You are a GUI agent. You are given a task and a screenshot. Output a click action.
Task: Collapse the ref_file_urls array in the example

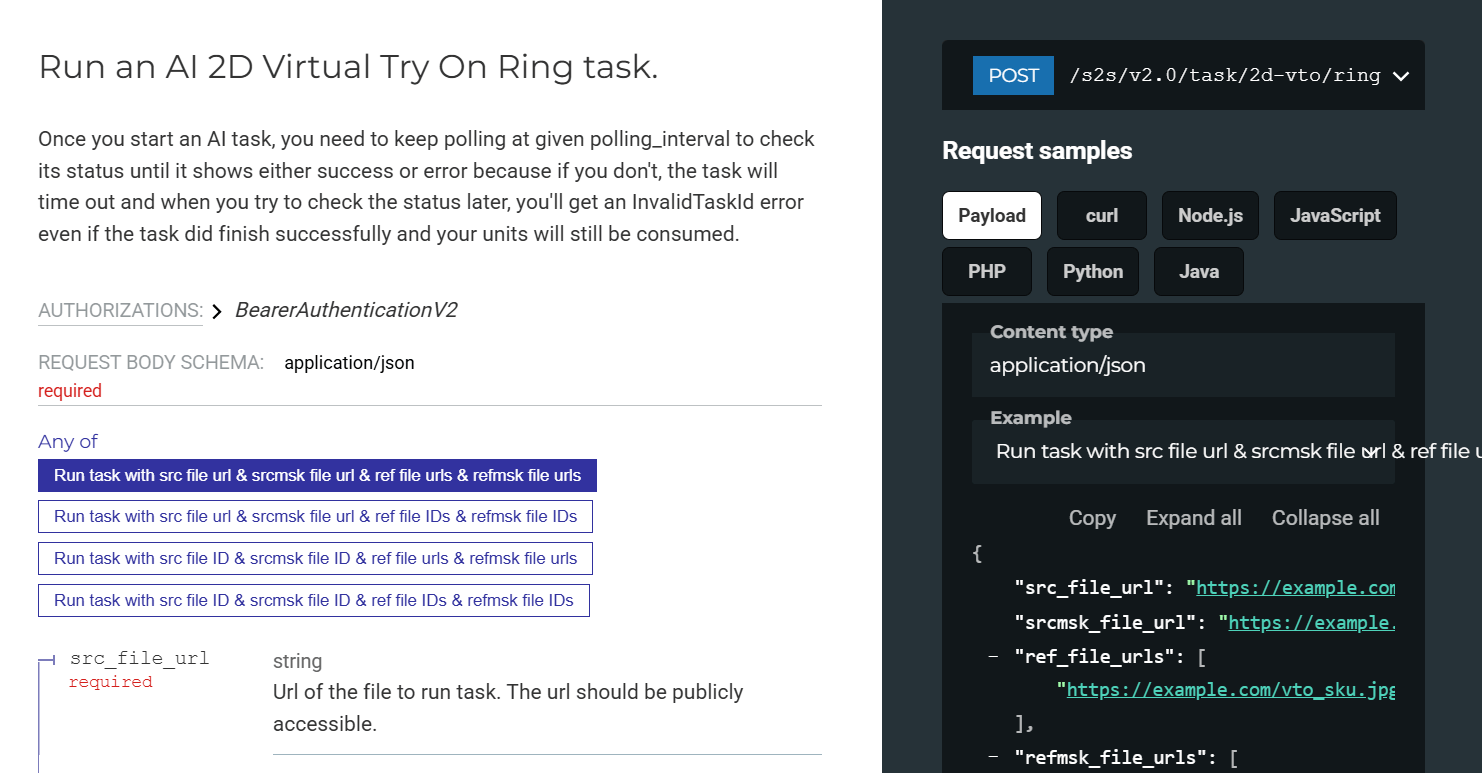click(994, 656)
